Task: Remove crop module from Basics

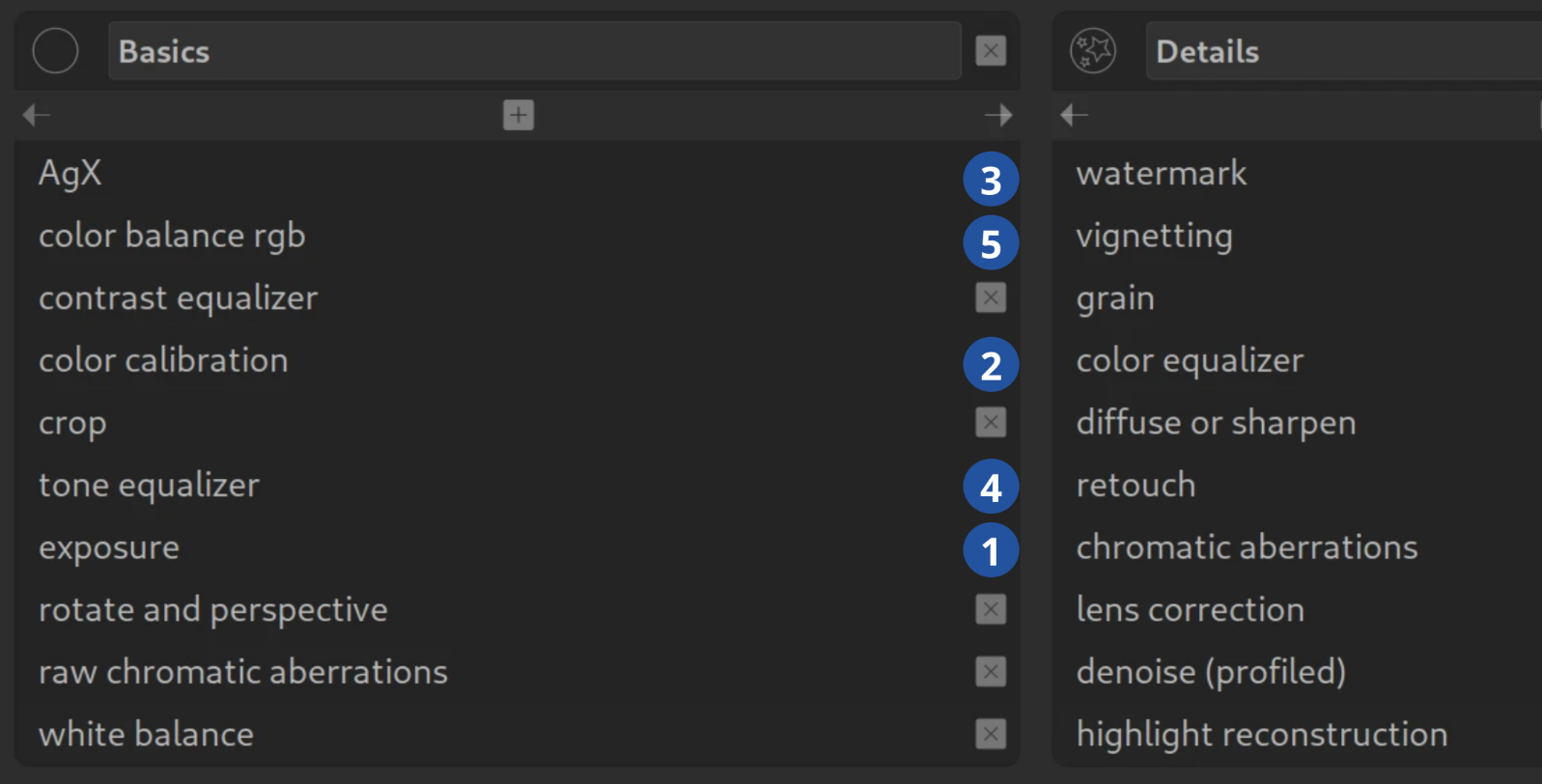Action: point(991,422)
